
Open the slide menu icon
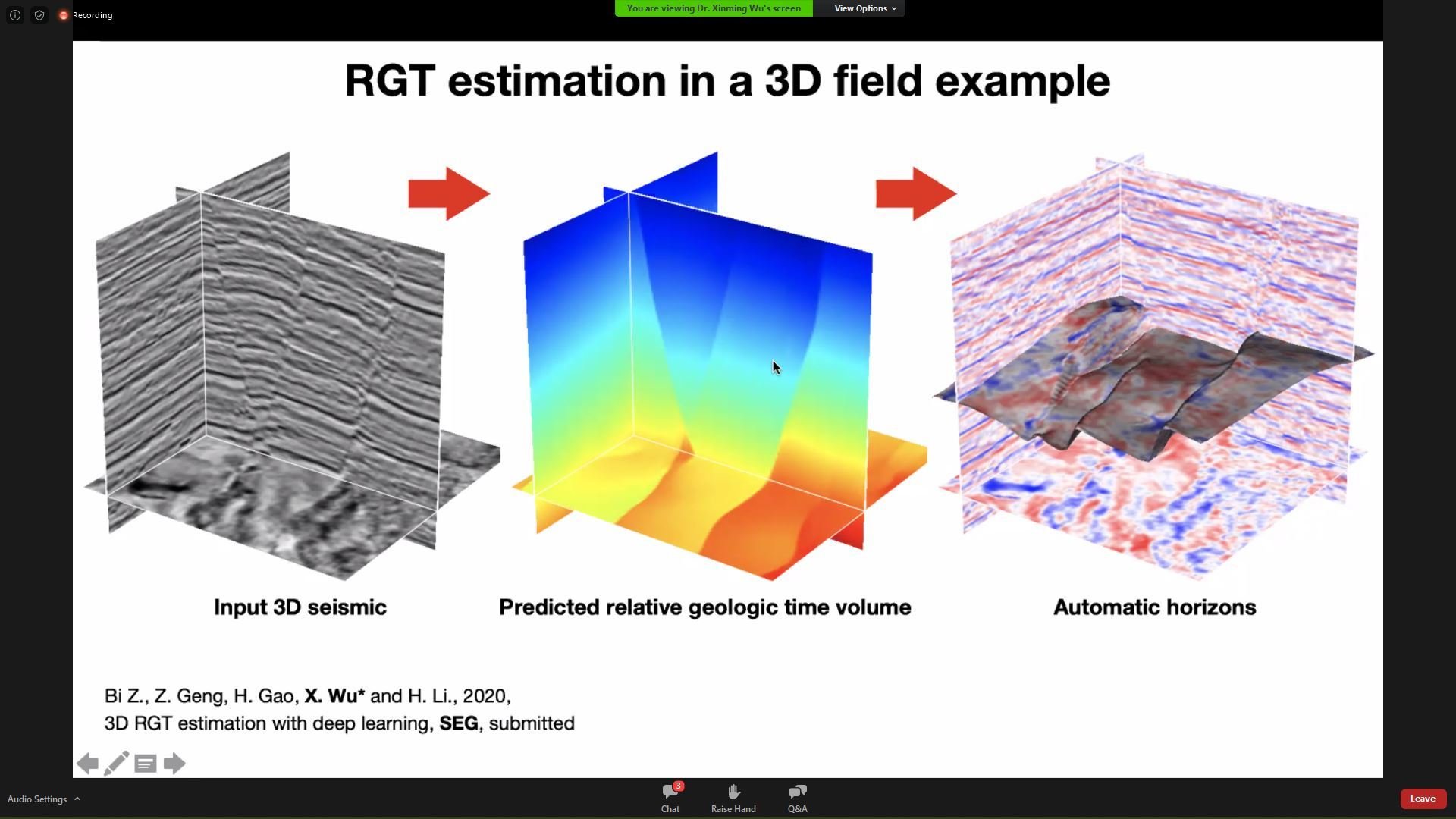[x=146, y=764]
